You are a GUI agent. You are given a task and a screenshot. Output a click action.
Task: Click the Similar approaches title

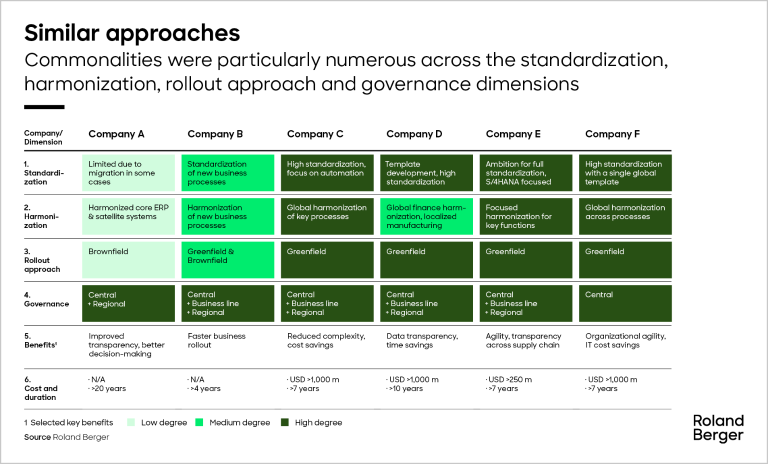pos(132,33)
